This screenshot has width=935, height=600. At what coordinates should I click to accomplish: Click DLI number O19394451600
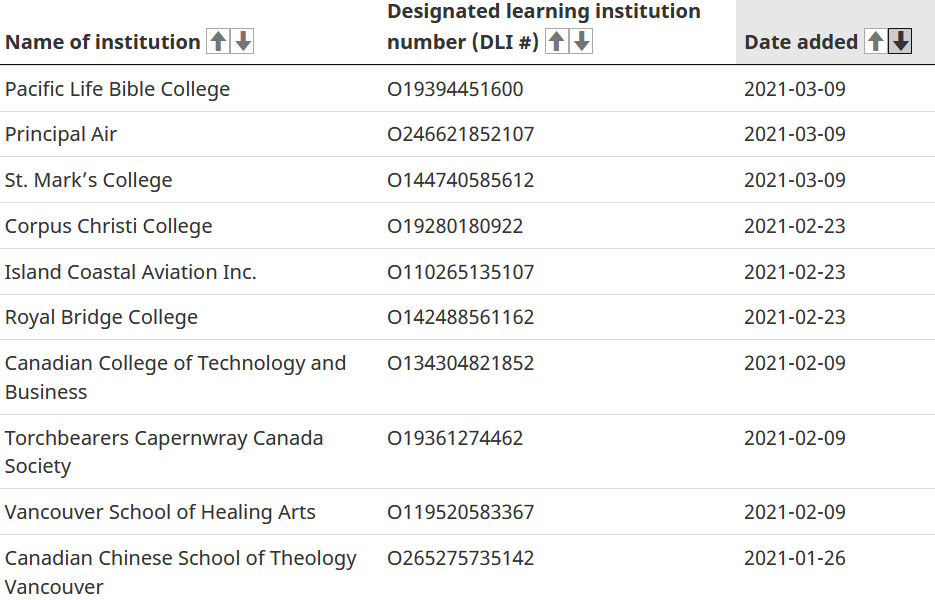[x=455, y=89]
